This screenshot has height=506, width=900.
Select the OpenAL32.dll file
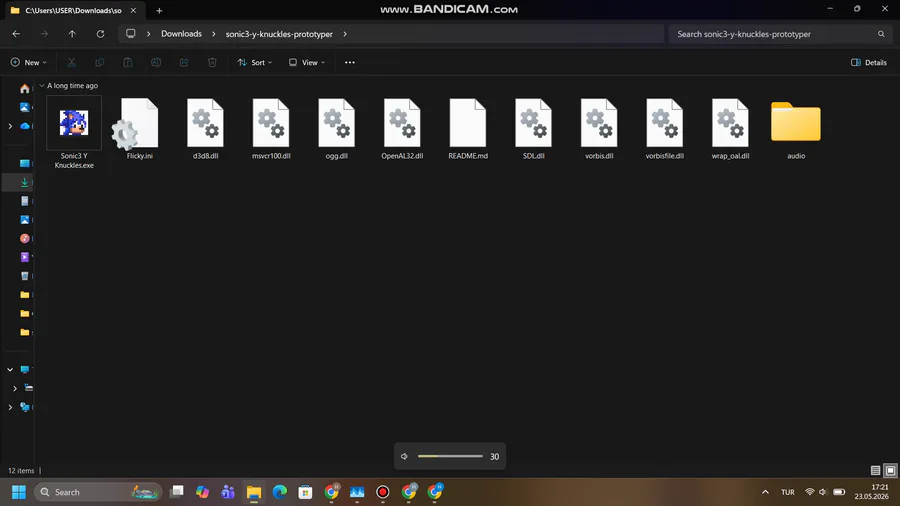click(x=402, y=129)
